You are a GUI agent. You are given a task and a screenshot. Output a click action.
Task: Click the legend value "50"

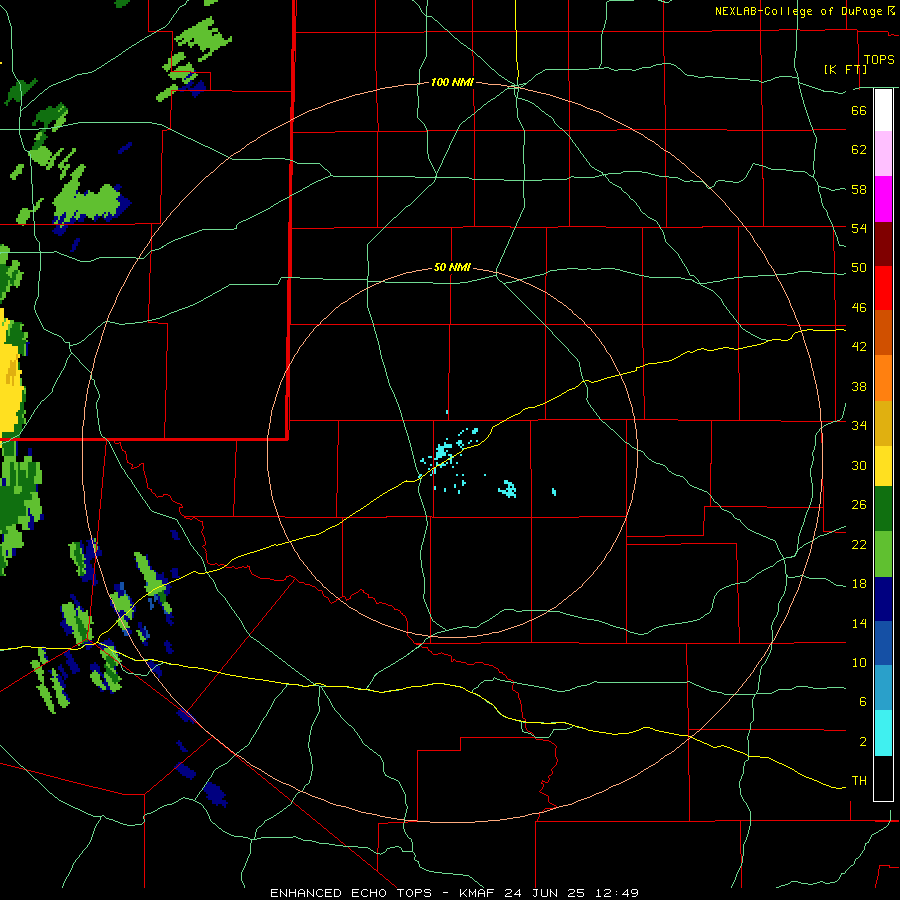tap(859, 268)
